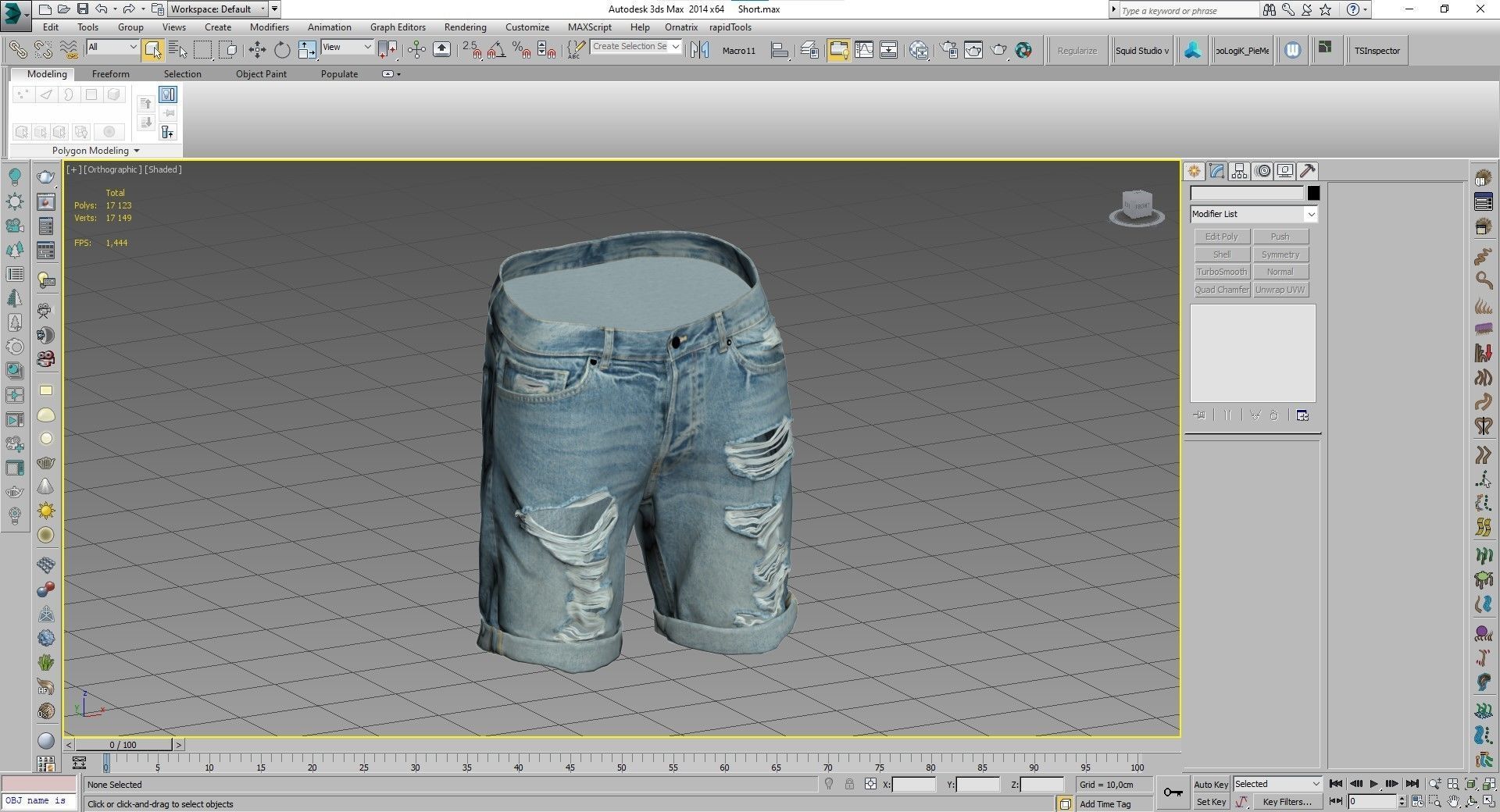Image resolution: width=1500 pixels, height=812 pixels.
Task: Open Select by Name dialog
Action: tap(178, 50)
